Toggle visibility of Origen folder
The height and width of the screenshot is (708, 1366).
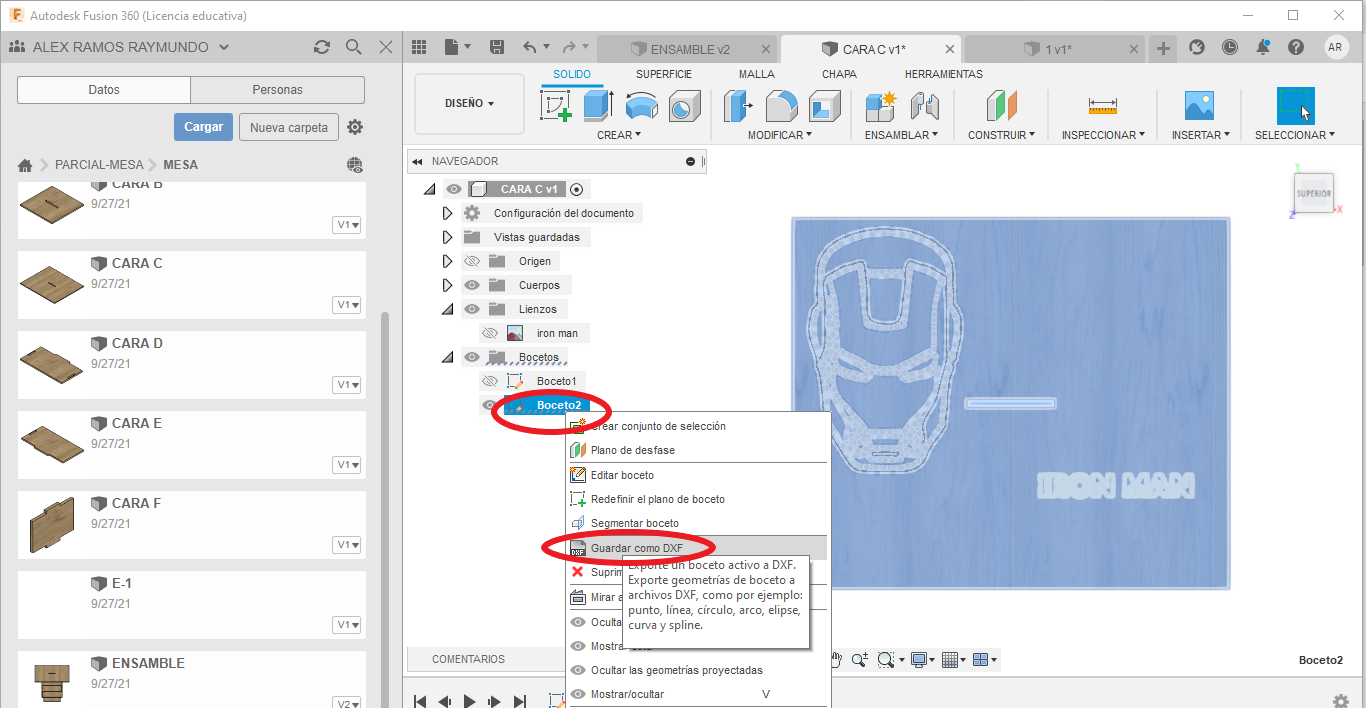472,261
